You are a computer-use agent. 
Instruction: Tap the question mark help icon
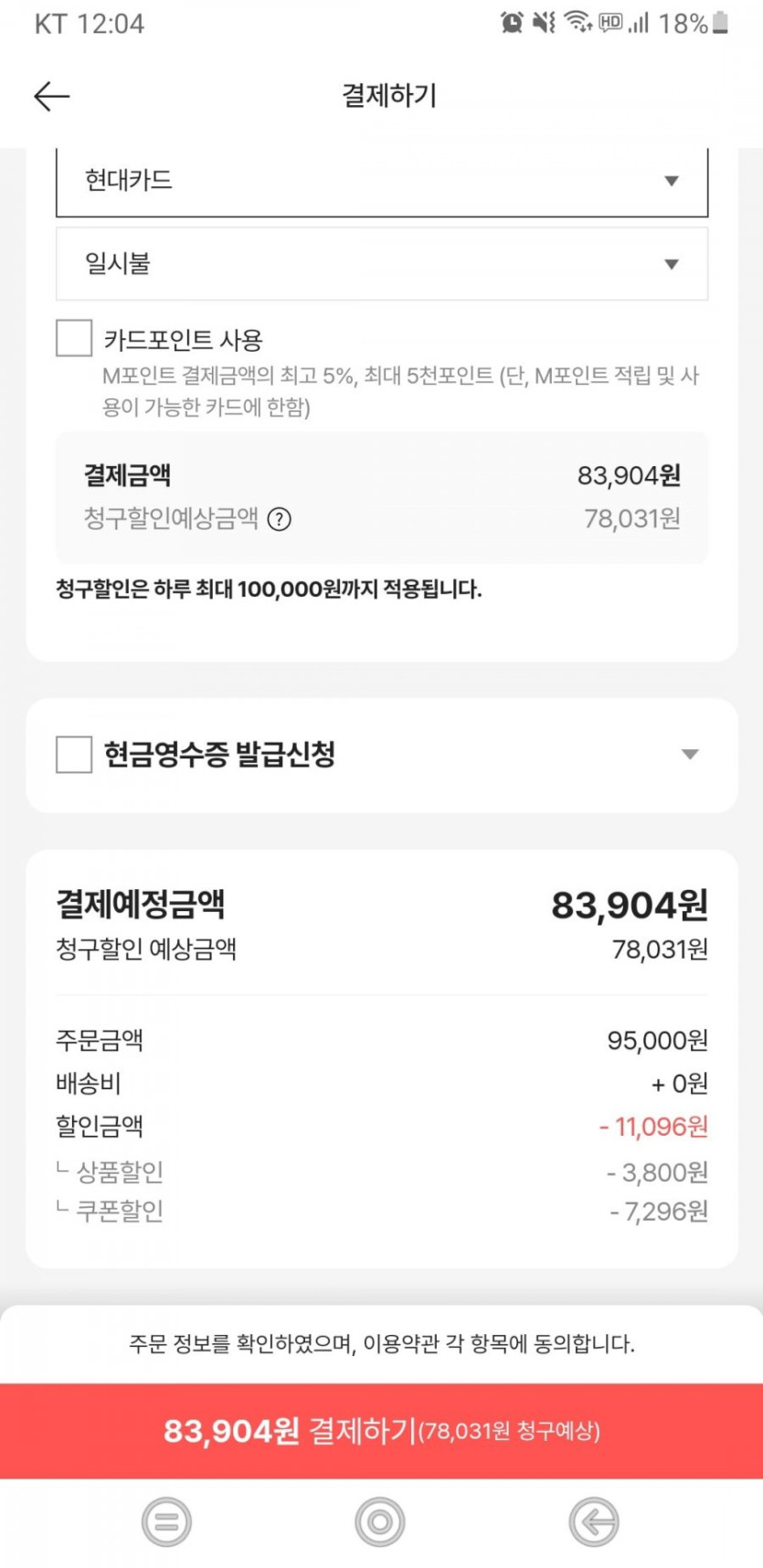(x=280, y=520)
